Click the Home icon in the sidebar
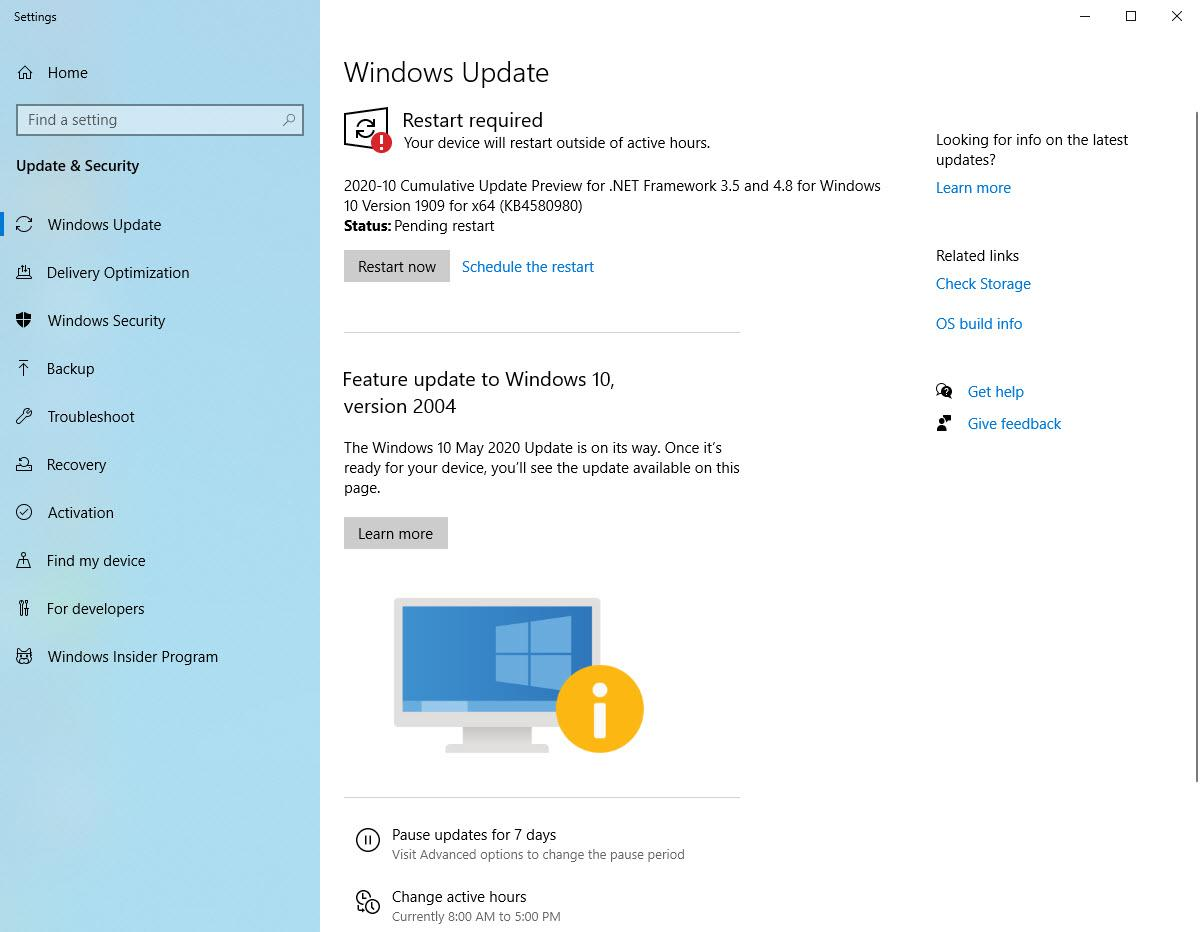The height and width of the screenshot is (932, 1200). 25,73
